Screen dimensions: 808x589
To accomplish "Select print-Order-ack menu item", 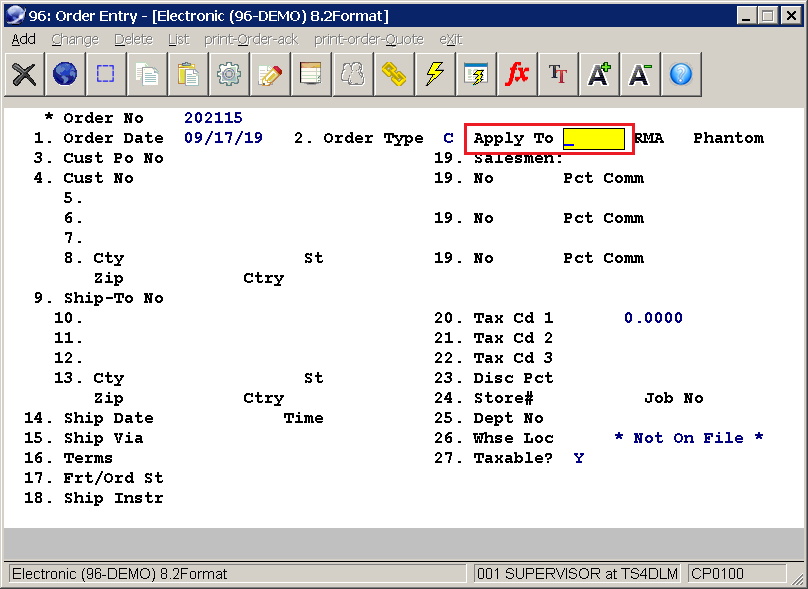I will pos(251,39).
